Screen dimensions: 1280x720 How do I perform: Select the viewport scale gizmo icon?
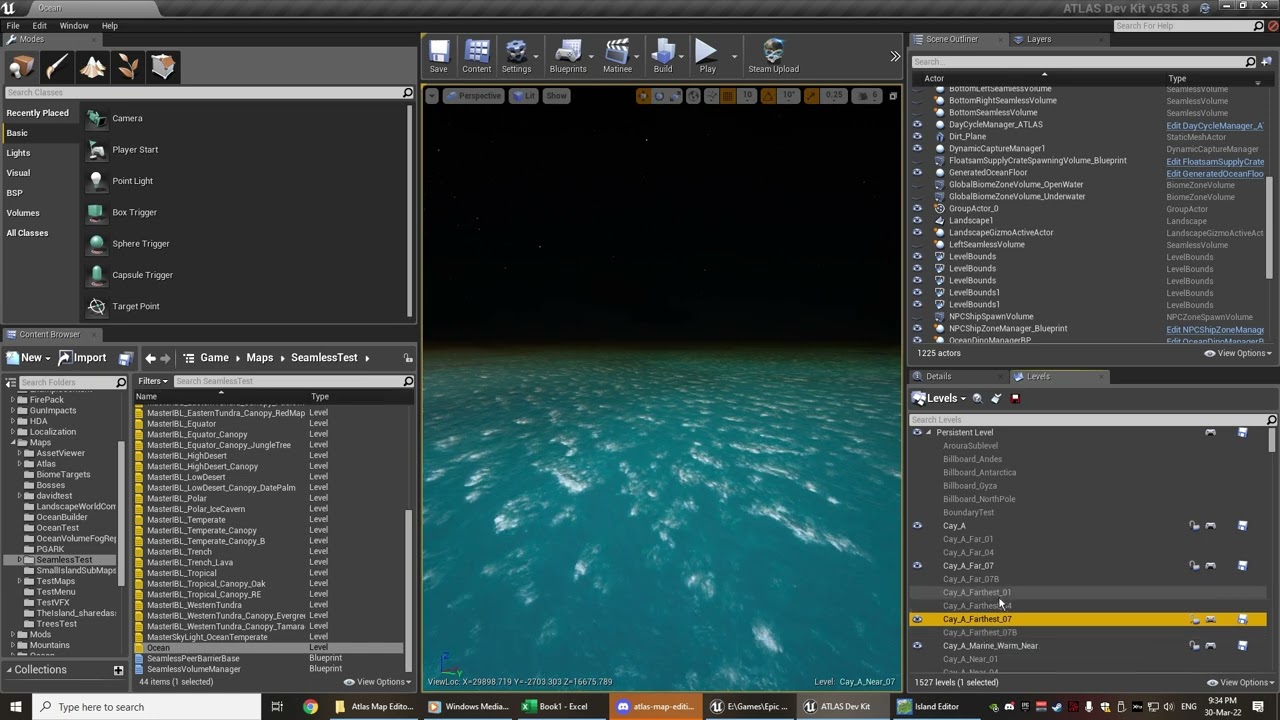[x=675, y=96]
